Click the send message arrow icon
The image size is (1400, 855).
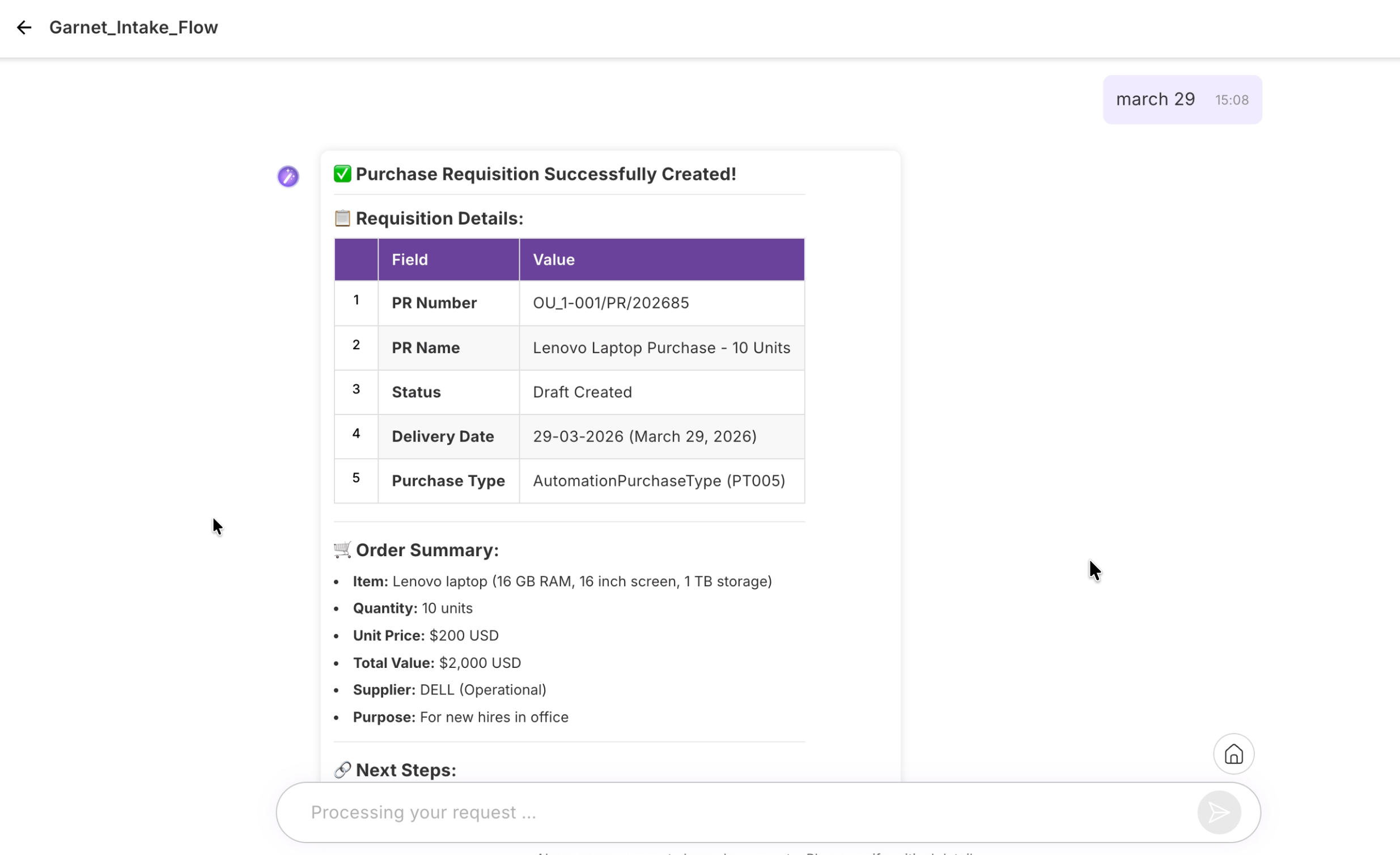click(x=1218, y=812)
